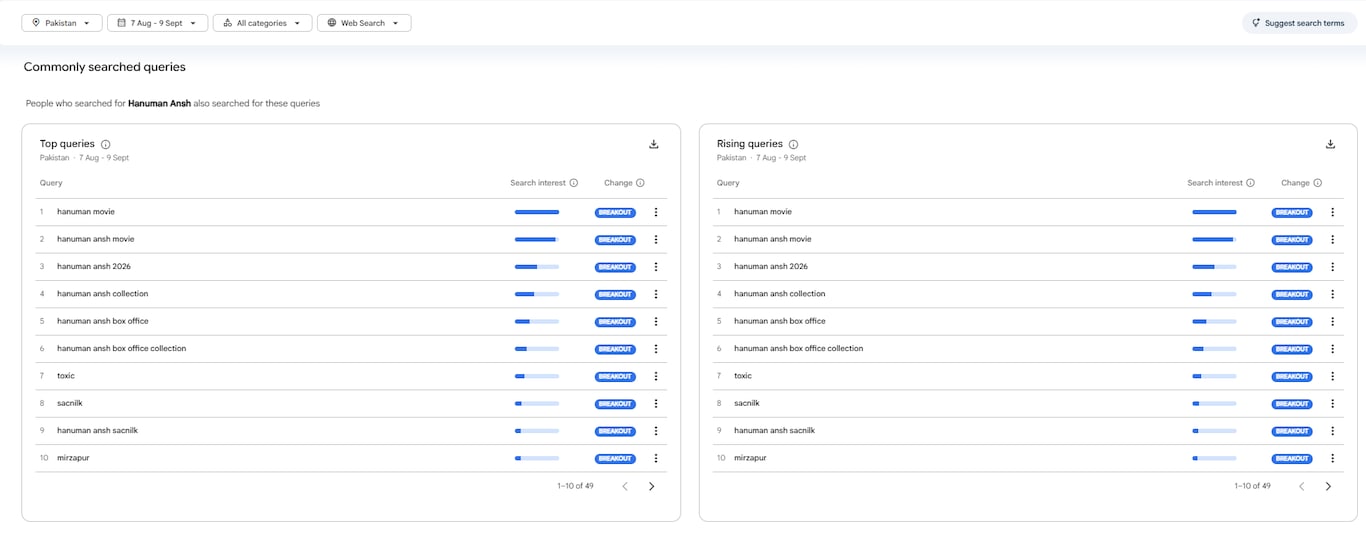The image size is (1366, 544).
Task: Click search interest bar for toxic in Top queries
Action: [537, 377]
